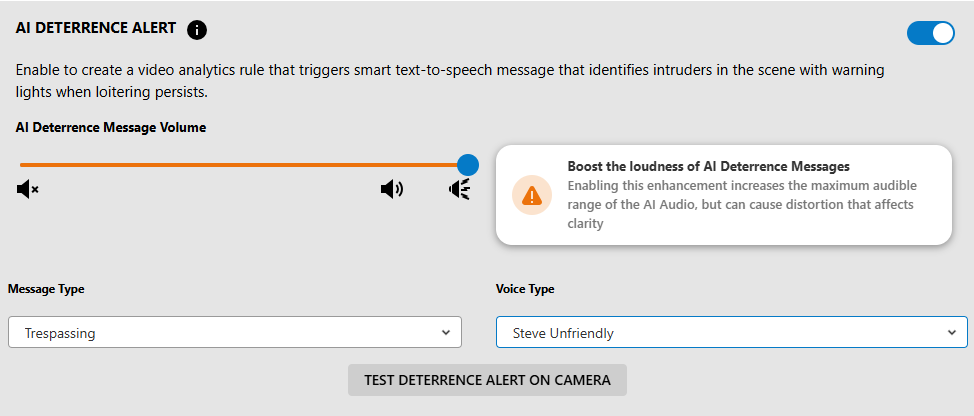The image size is (974, 416).
Task: Click the chevron arrow of Voice Type dropdown
Action: click(x=952, y=332)
